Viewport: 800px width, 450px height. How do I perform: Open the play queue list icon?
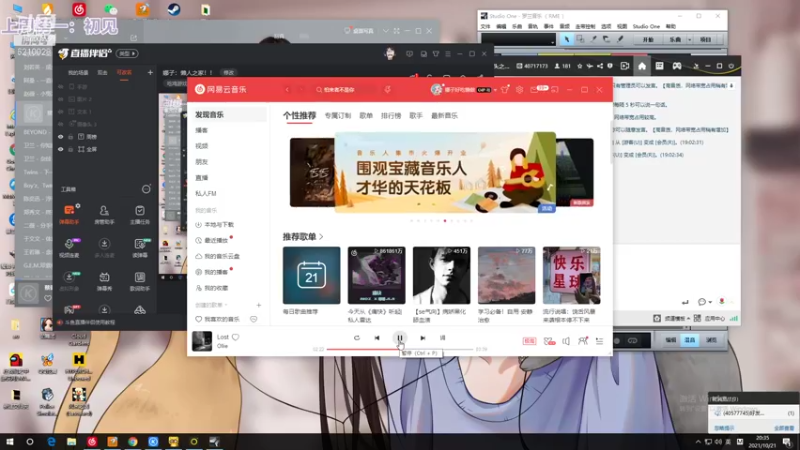pos(599,341)
